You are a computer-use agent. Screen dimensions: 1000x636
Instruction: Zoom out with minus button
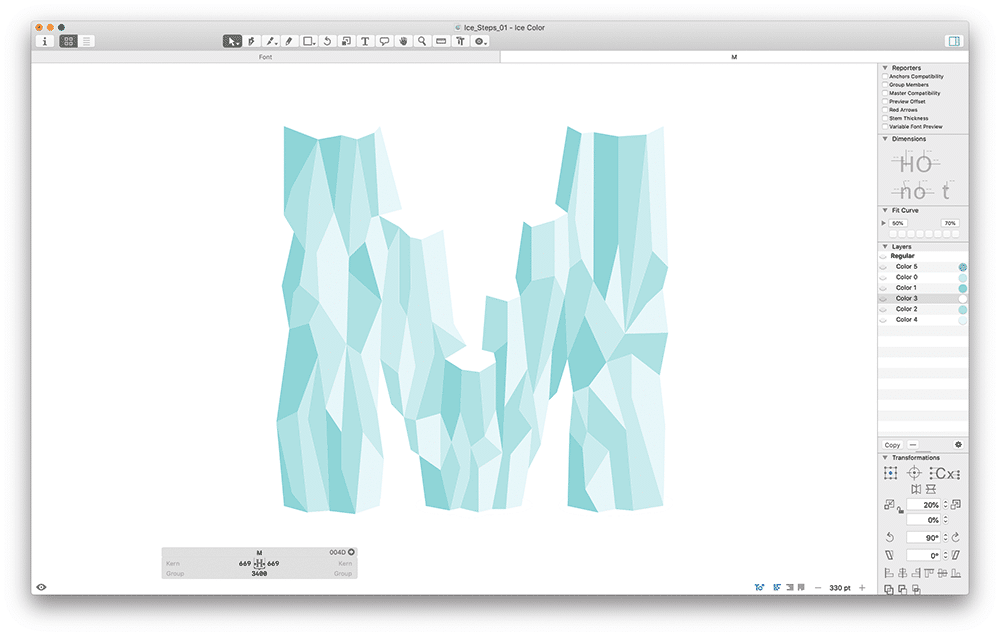click(818, 588)
